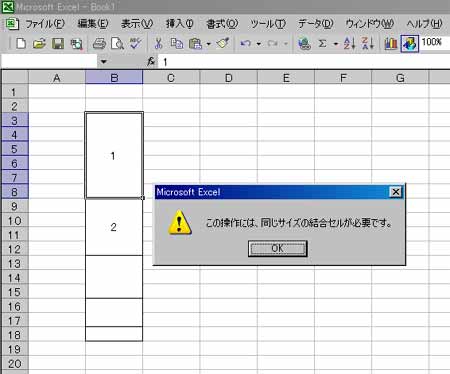Click the Redo arrow icon
The image size is (450, 374).
coord(273,43)
